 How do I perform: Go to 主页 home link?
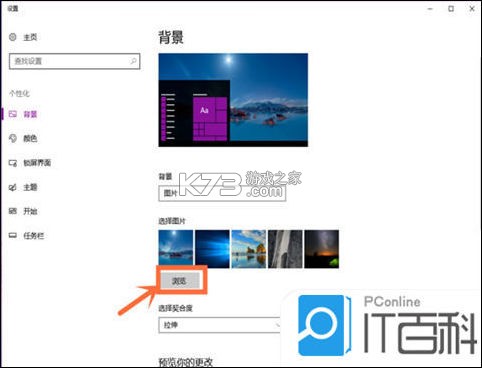(30, 37)
